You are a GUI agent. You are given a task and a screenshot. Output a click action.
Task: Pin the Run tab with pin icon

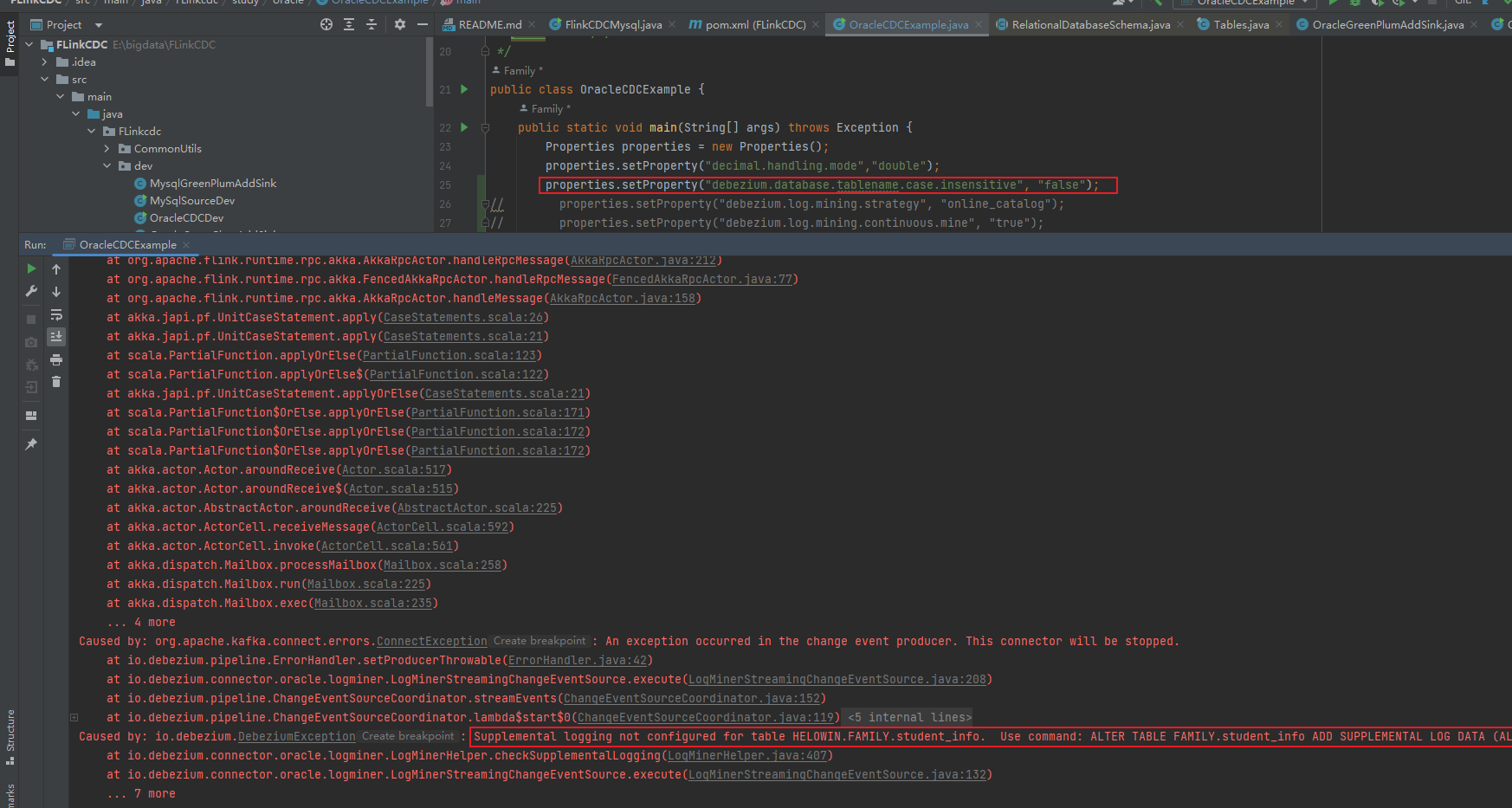(31, 443)
